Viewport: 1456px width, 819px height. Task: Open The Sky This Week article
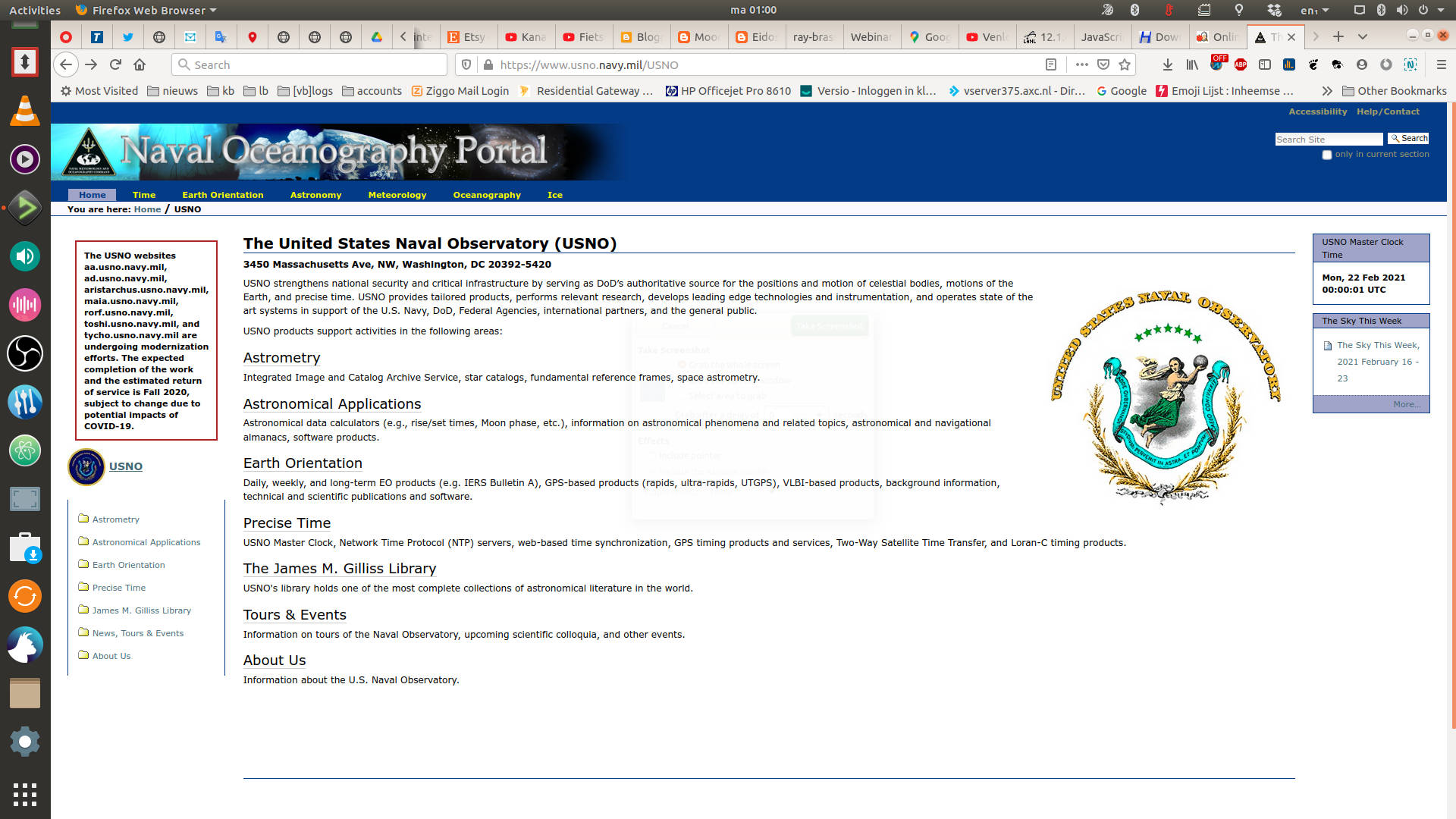tap(1377, 362)
